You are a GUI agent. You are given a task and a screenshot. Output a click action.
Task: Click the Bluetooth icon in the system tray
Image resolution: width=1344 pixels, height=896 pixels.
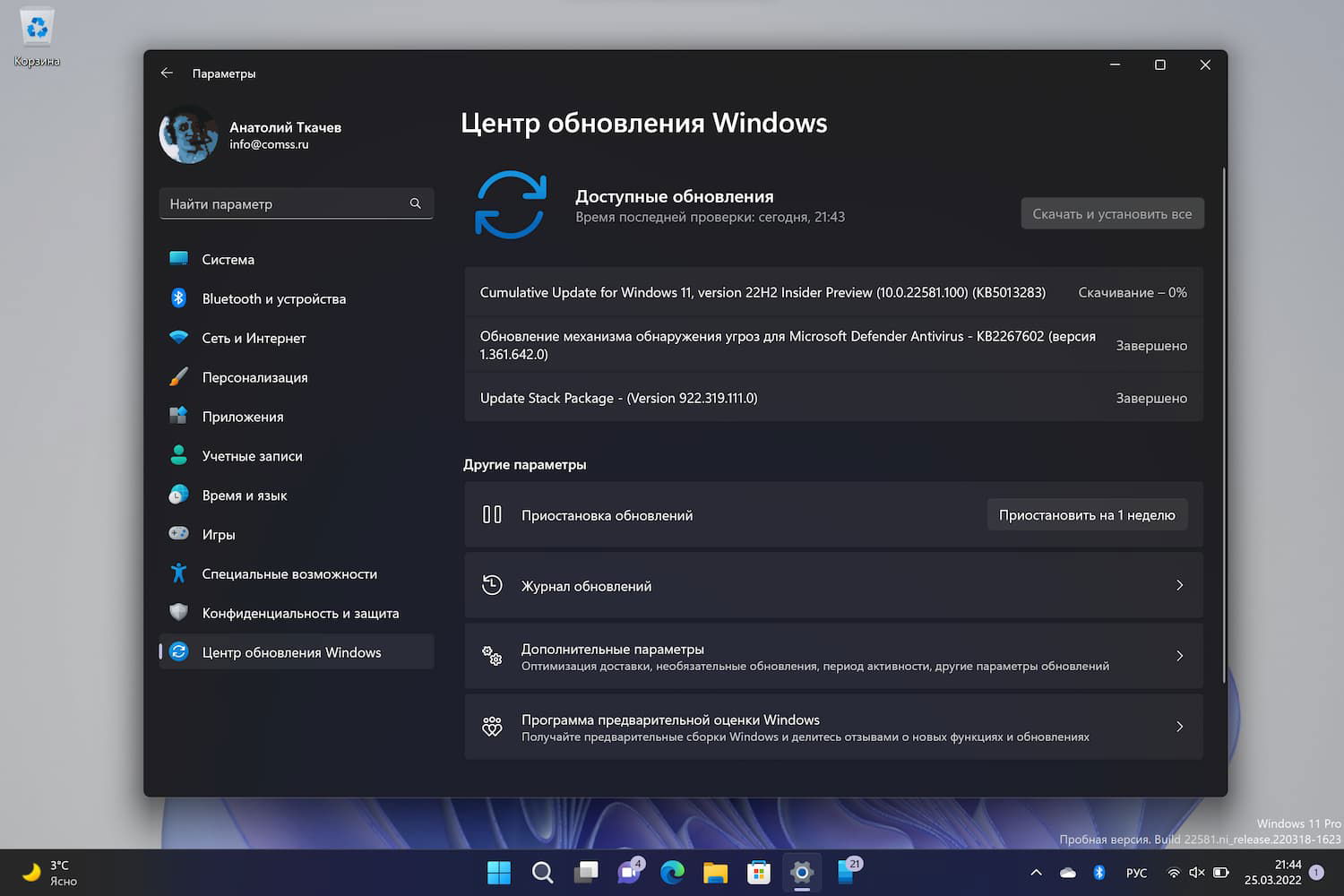1099,872
